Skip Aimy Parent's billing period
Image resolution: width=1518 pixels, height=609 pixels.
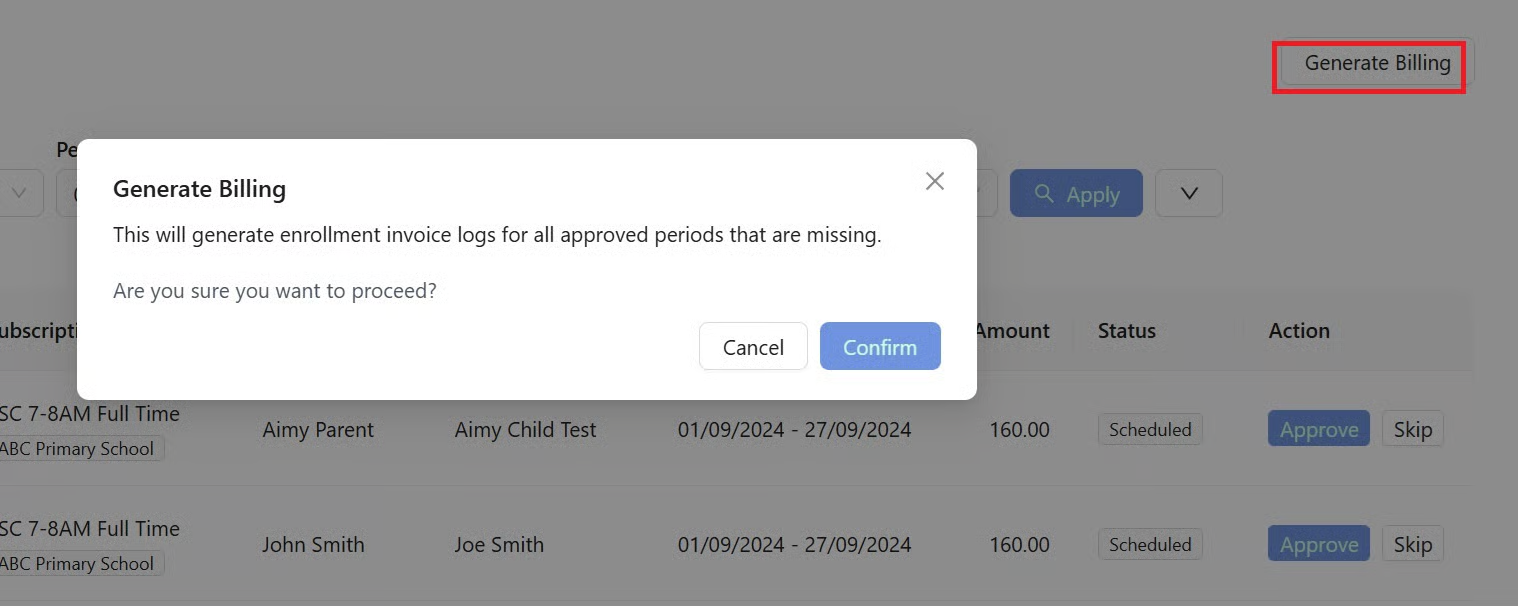click(1412, 430)
